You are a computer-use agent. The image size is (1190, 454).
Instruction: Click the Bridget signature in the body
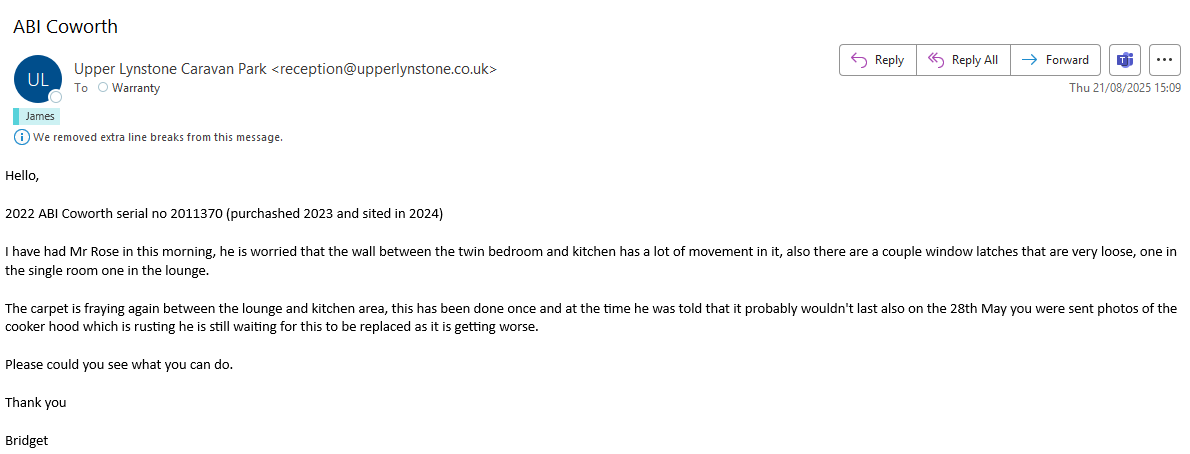tap(27, 440)
